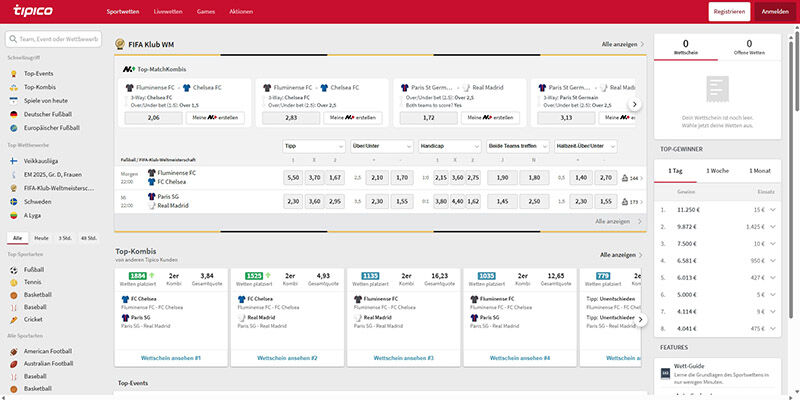Select Deutscher Fußball flag icon
The height and width of the screenshot is (400, 800).
(14, 114)
